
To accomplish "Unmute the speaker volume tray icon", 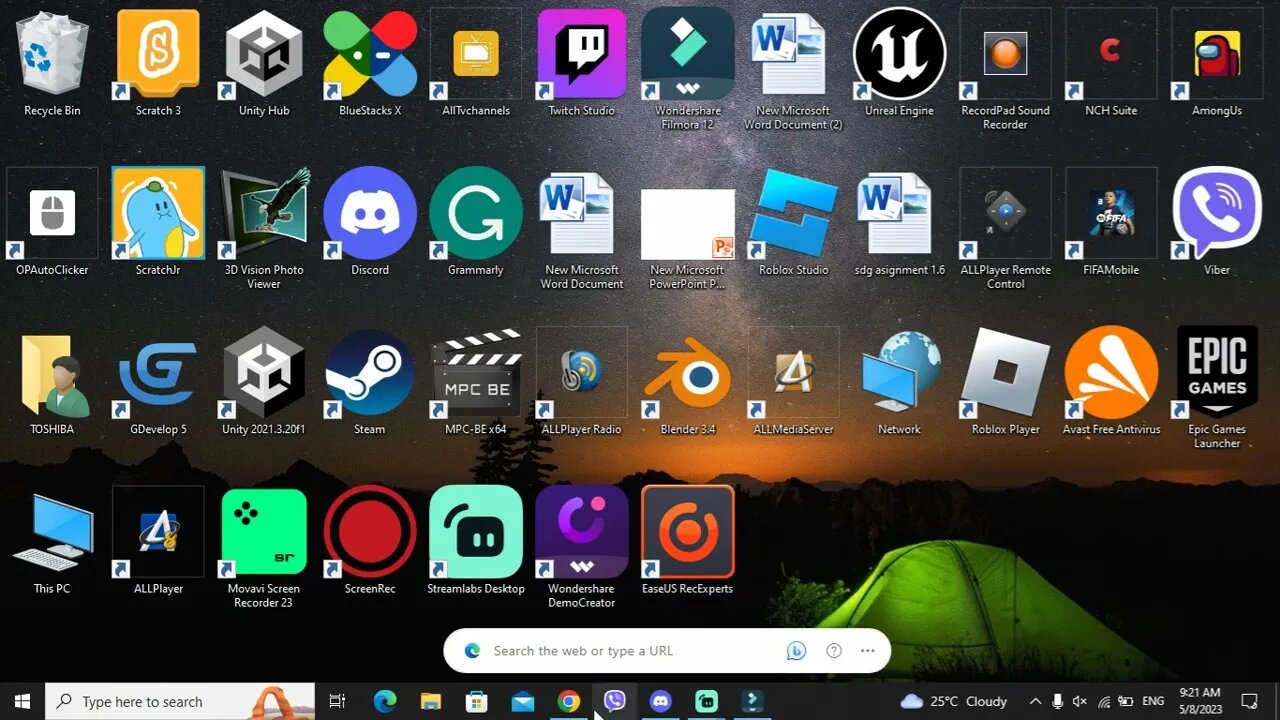I will pos(1080,702).
